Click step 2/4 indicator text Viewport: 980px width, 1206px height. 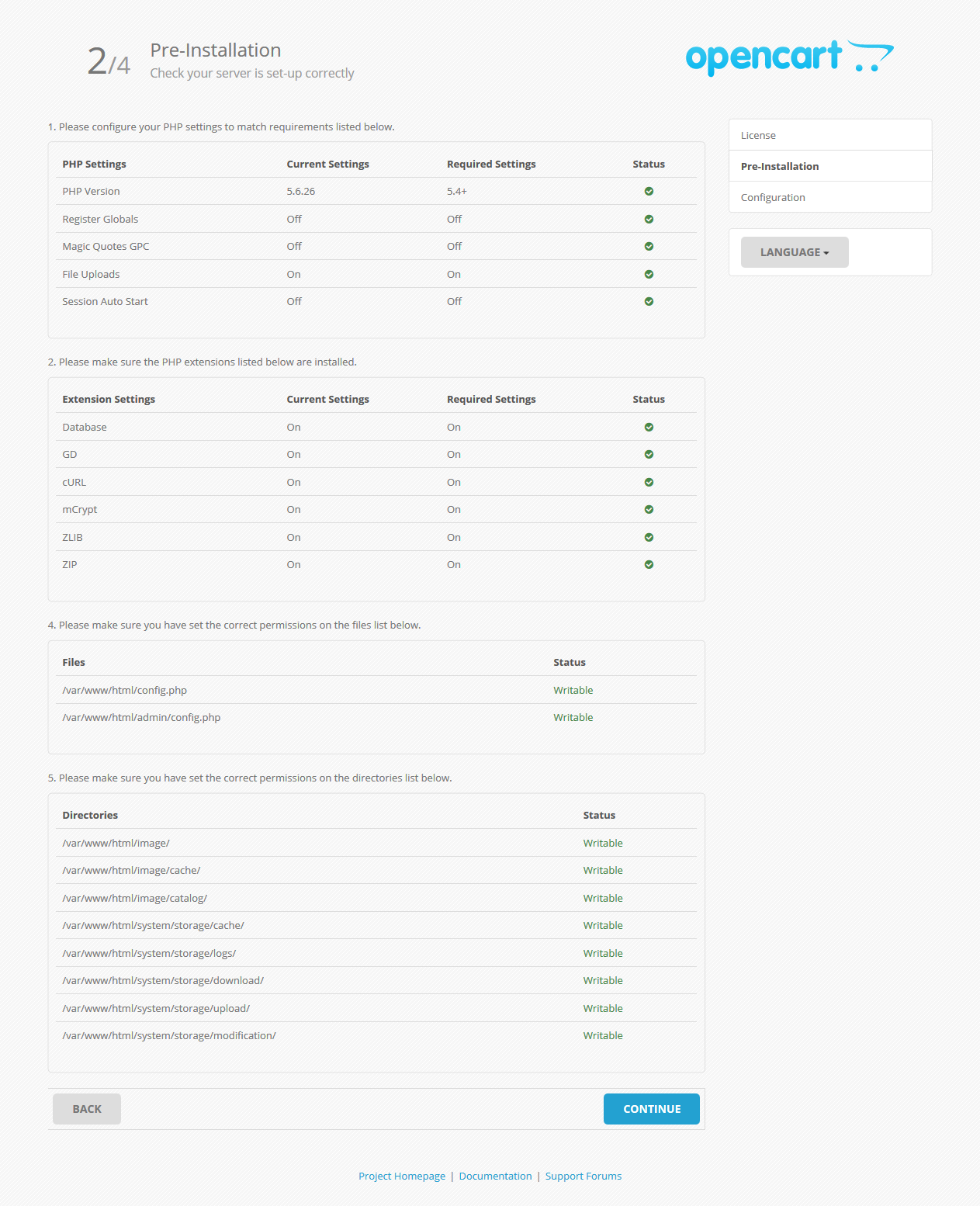pos(109,61)
